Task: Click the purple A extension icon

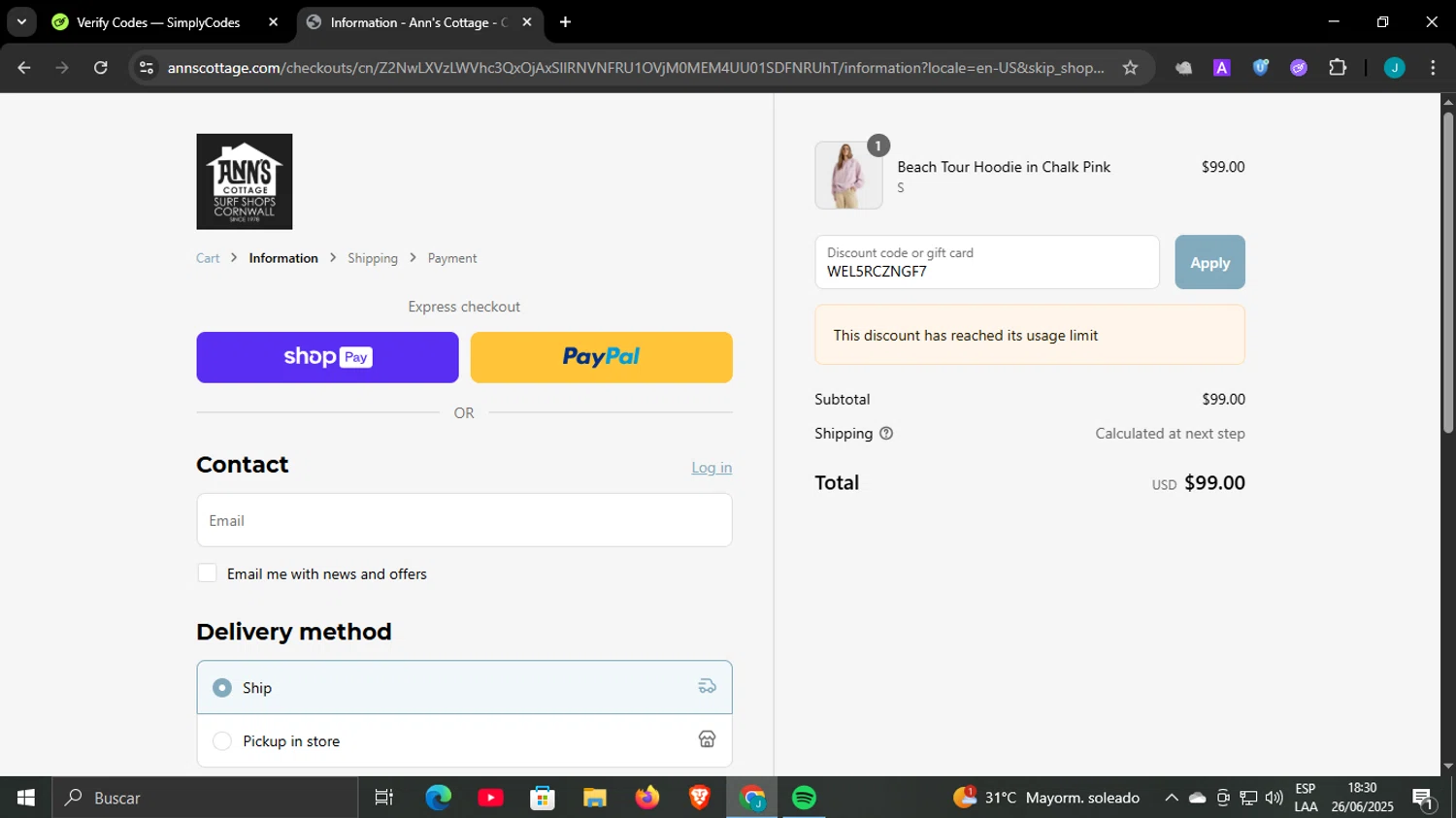Action: (1222, 68)
